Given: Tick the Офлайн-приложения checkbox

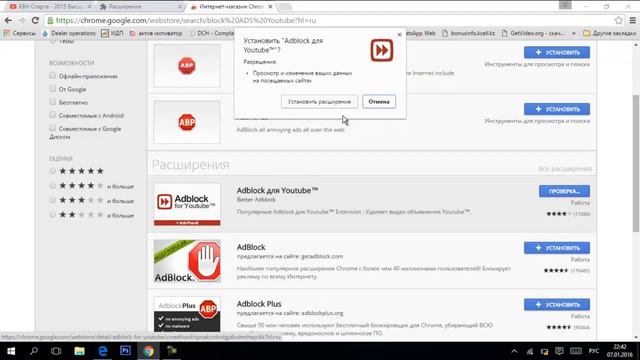Looking at the screenshot, I should coord(52,76).
